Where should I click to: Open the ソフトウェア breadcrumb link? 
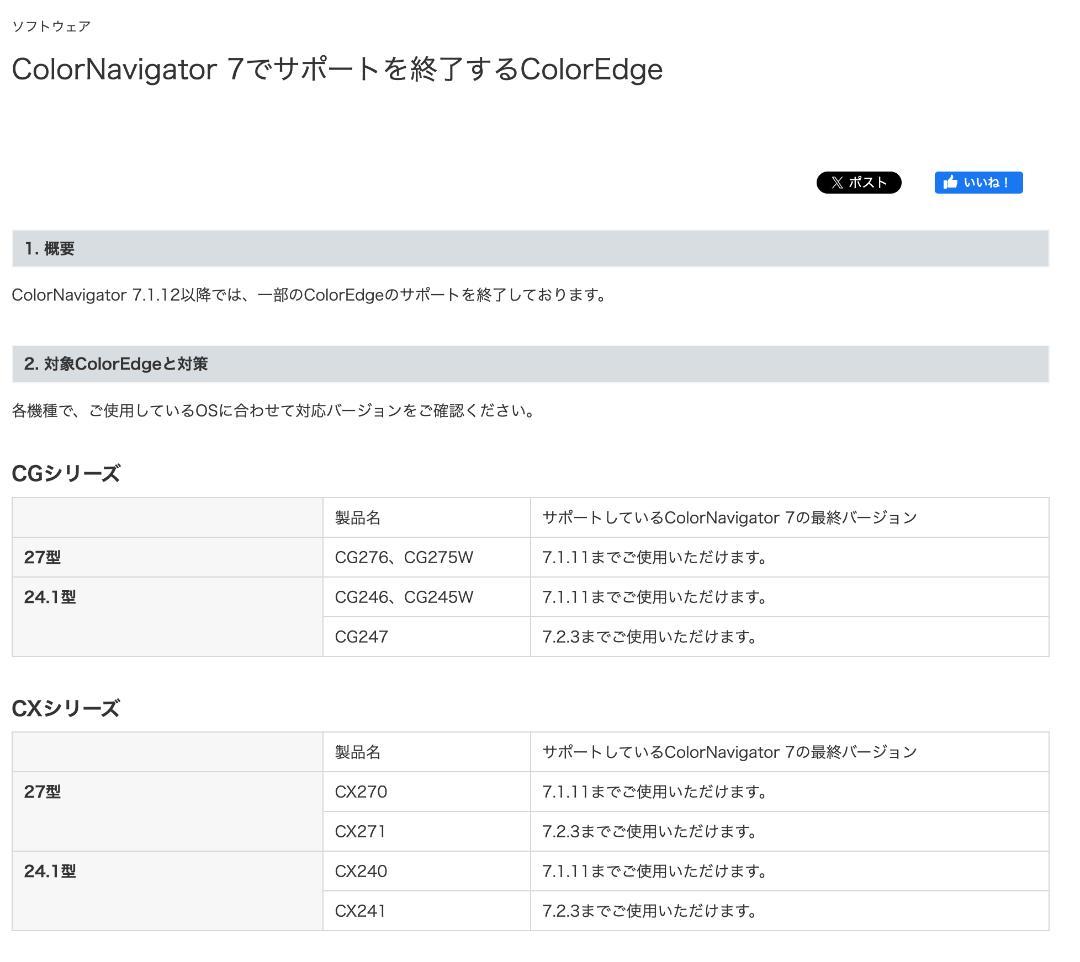(x=51, y=27)
